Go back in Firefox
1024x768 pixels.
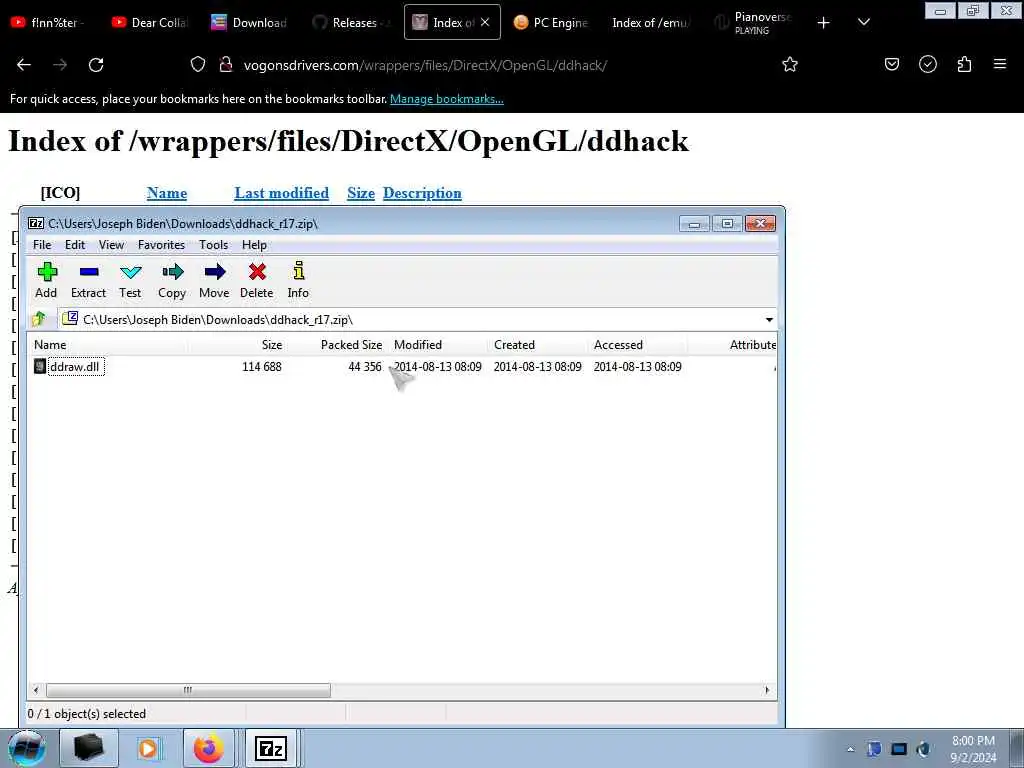[24, 65]
